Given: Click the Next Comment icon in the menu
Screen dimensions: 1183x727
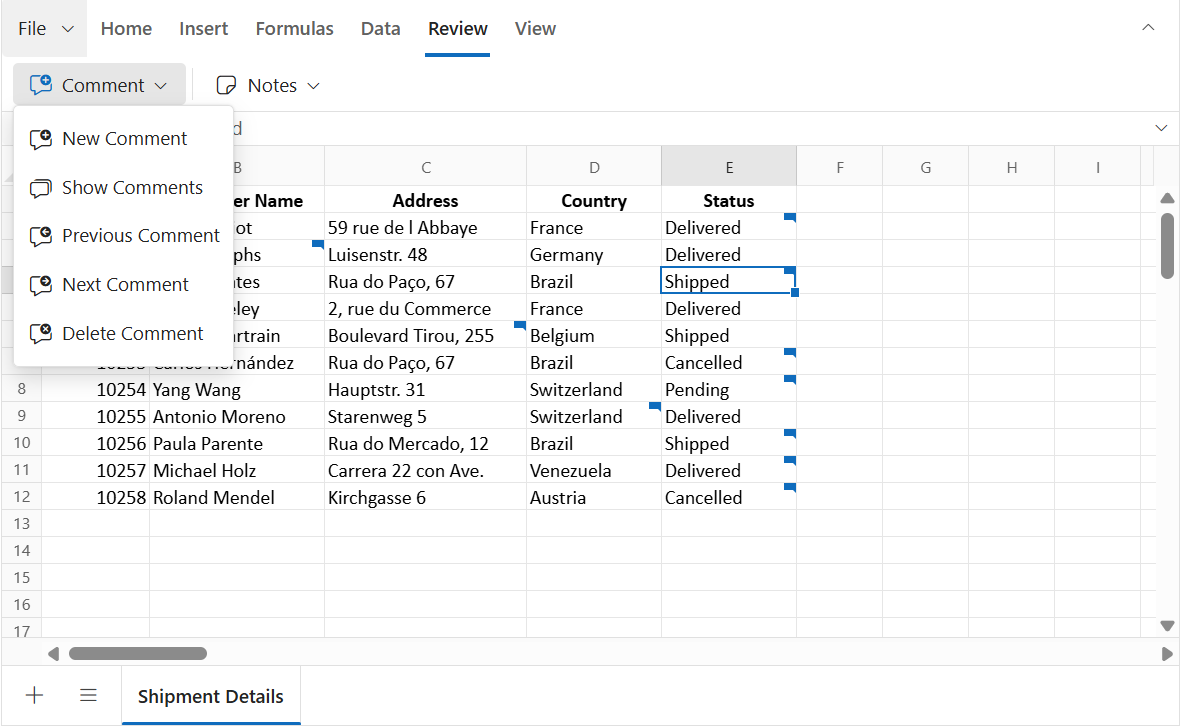Looking at the screenshot, I should coord(41,285).
